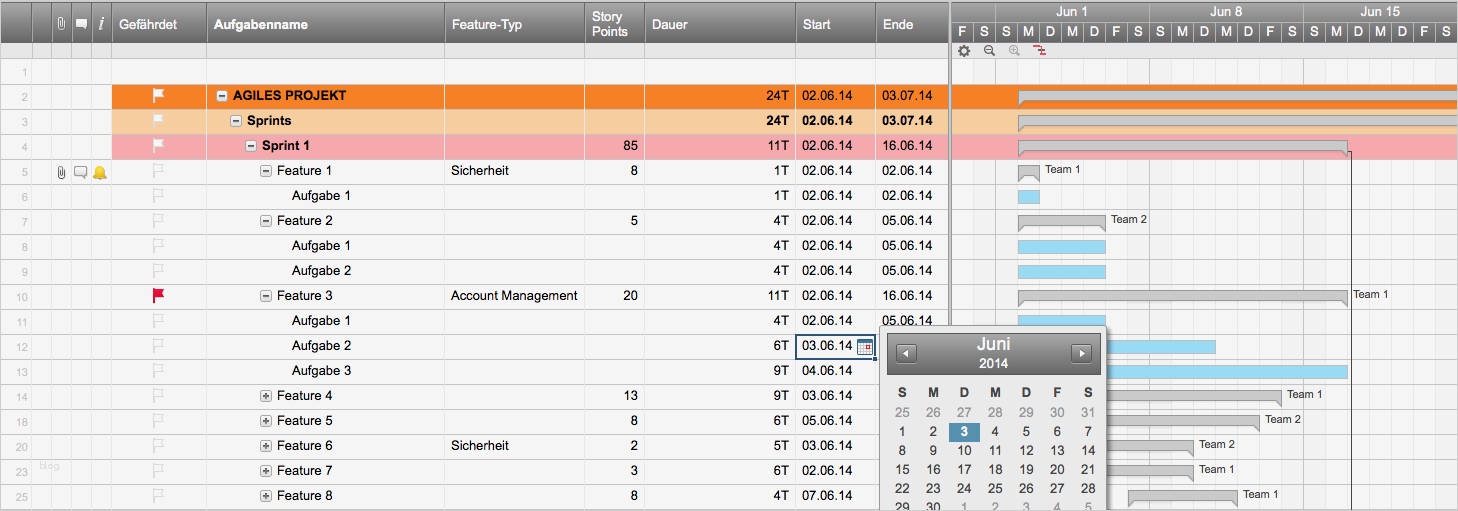Select the Feature-Typ column header
The height and width of the screenshot is (511, 1458).
515,24
